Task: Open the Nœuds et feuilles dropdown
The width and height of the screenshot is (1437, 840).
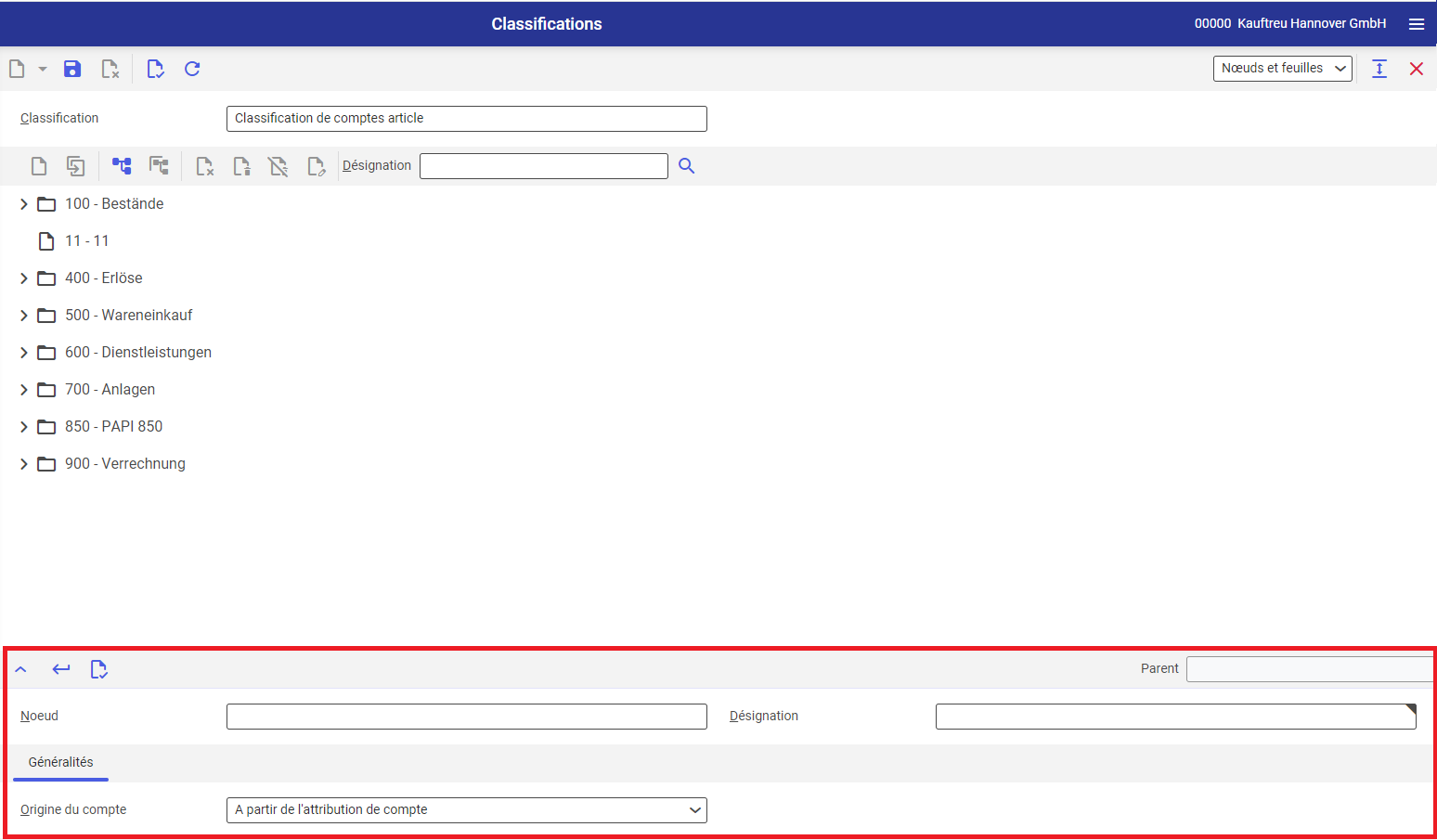Action: click(1283, 69)
